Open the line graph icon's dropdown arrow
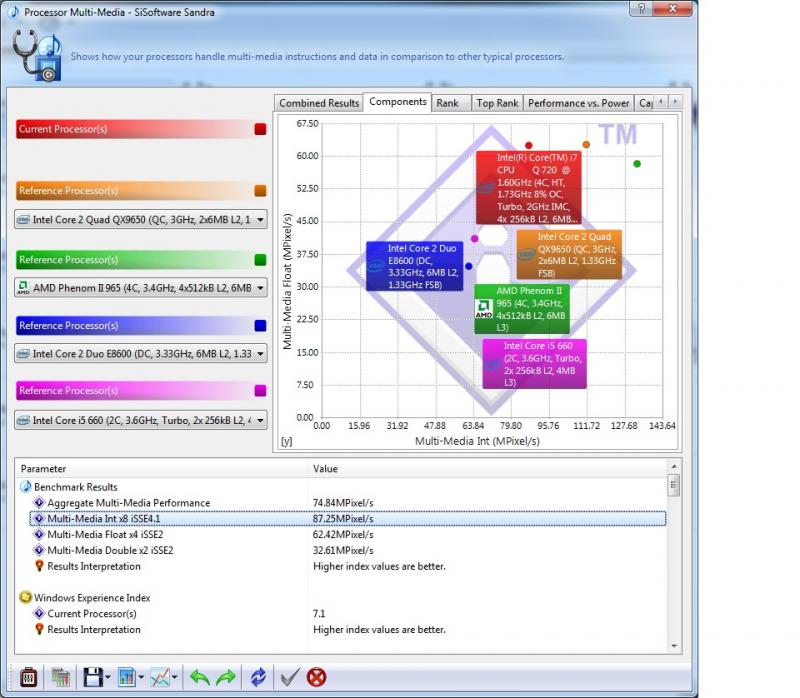This screenshot has width=800, height=698. click(175, 678)
